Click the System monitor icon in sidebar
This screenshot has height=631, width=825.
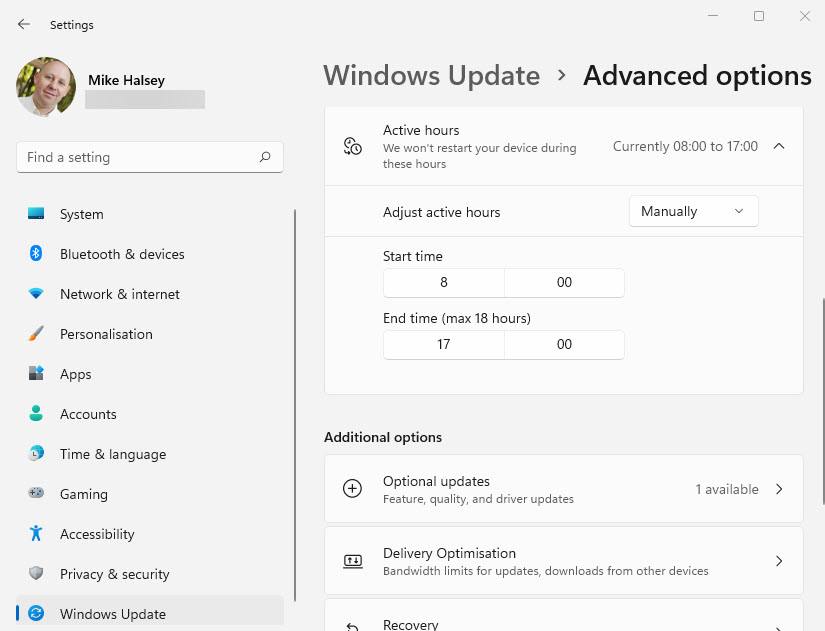coord(36,214)
